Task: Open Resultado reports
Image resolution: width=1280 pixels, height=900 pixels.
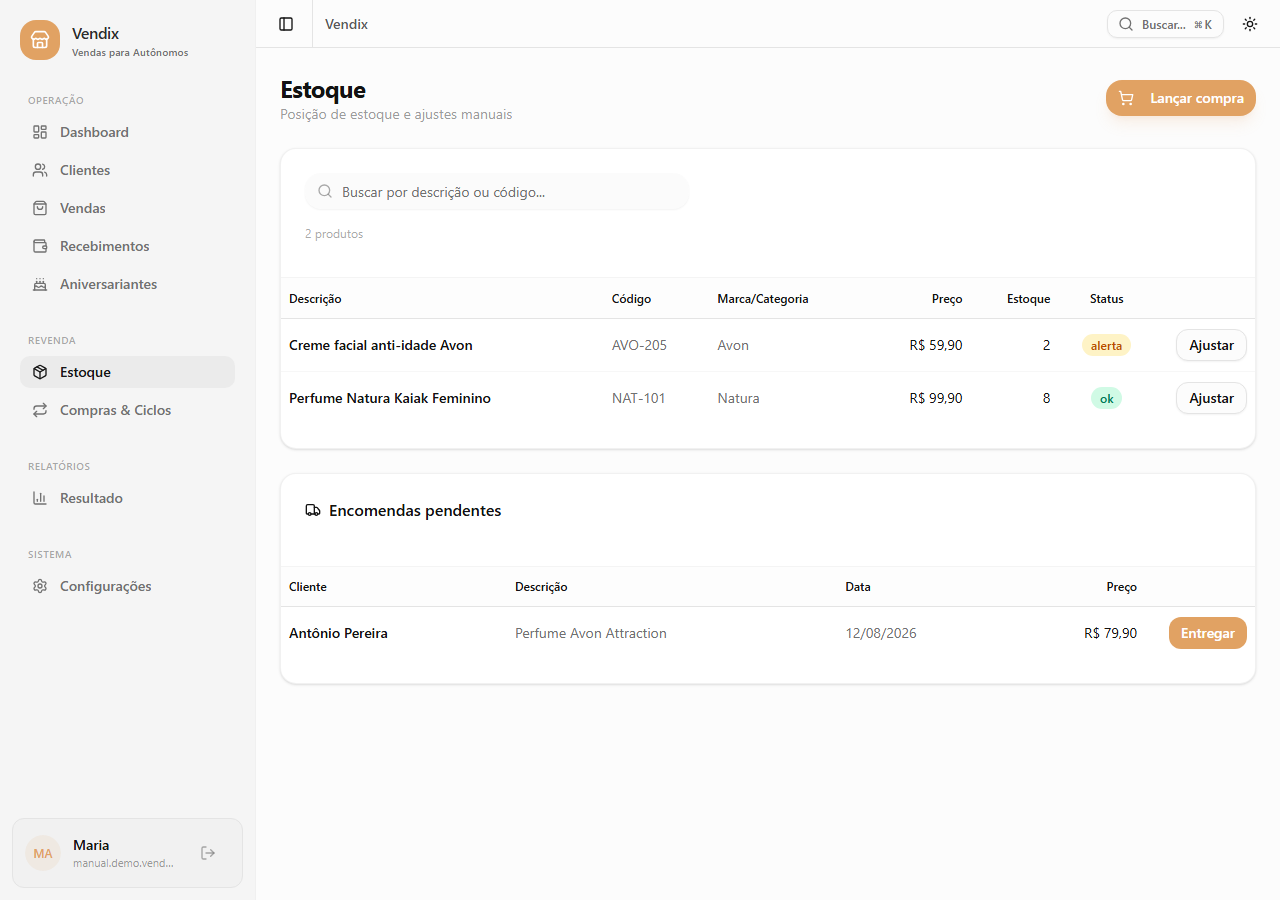Action: [x=127, y=498]
